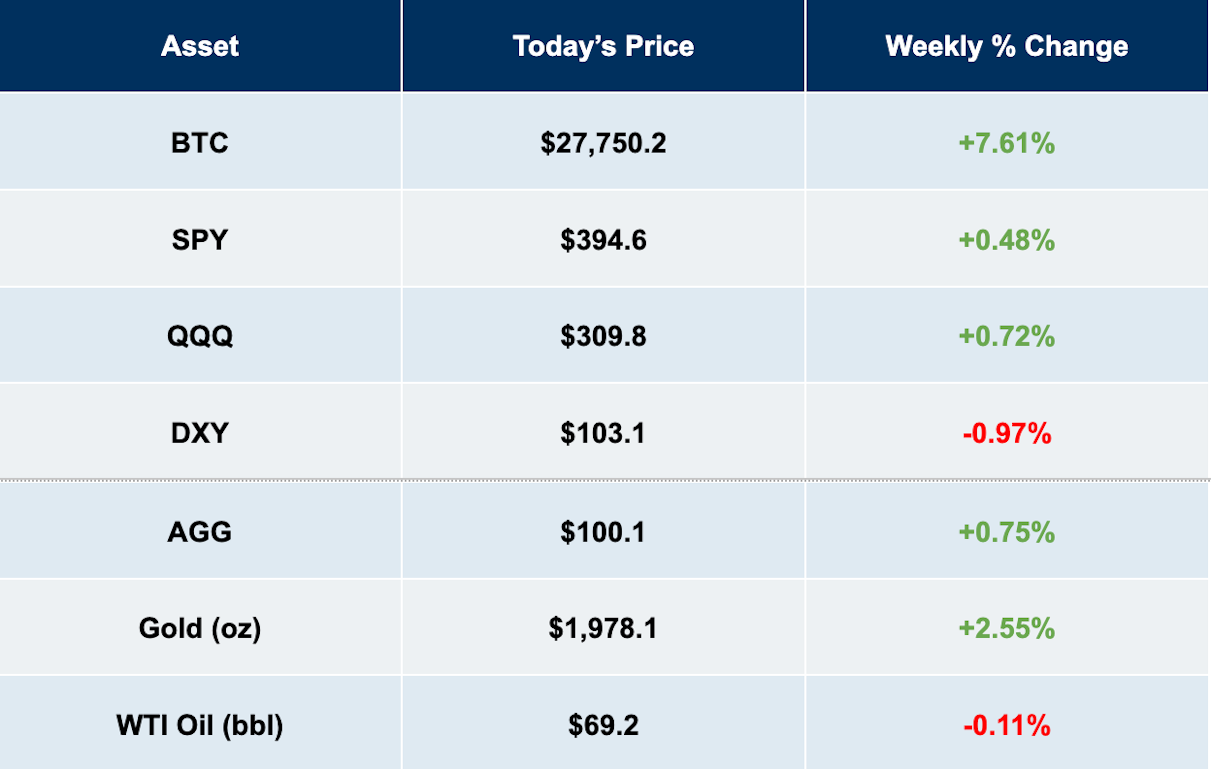Click the $27,750.2 BTC price
The height and width of the screenshot is (769, 1211).
pos(603,143)
